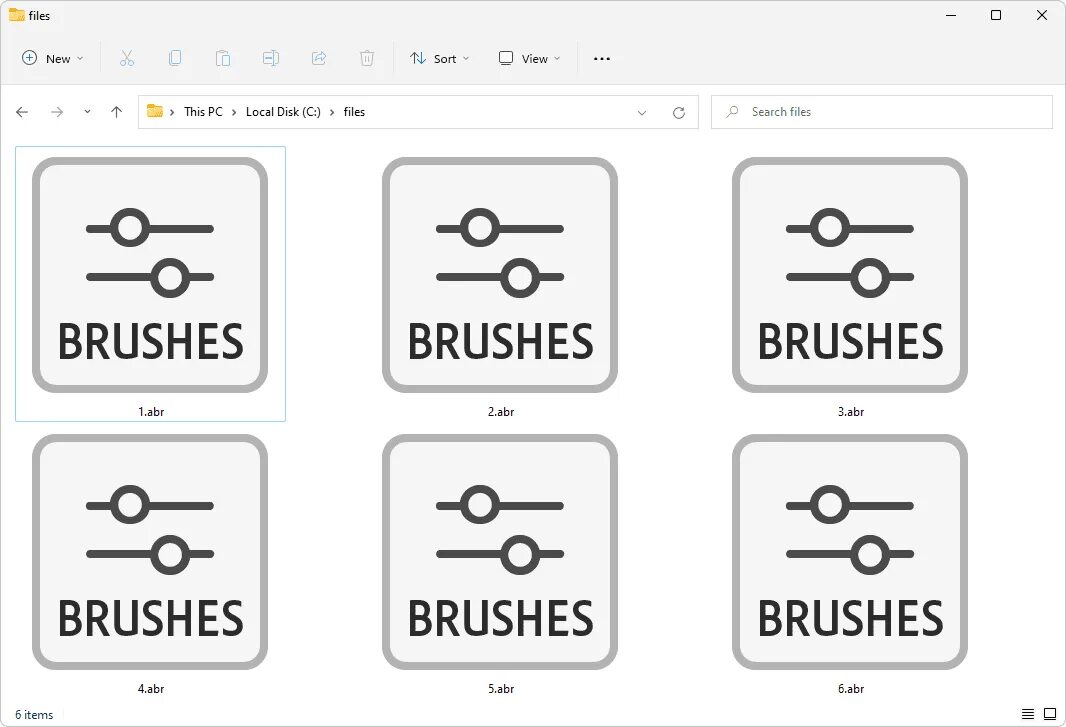Select the 6.abr brushes thumbnail
Viewport: 1066px width, 727px height.
[850, 552]
